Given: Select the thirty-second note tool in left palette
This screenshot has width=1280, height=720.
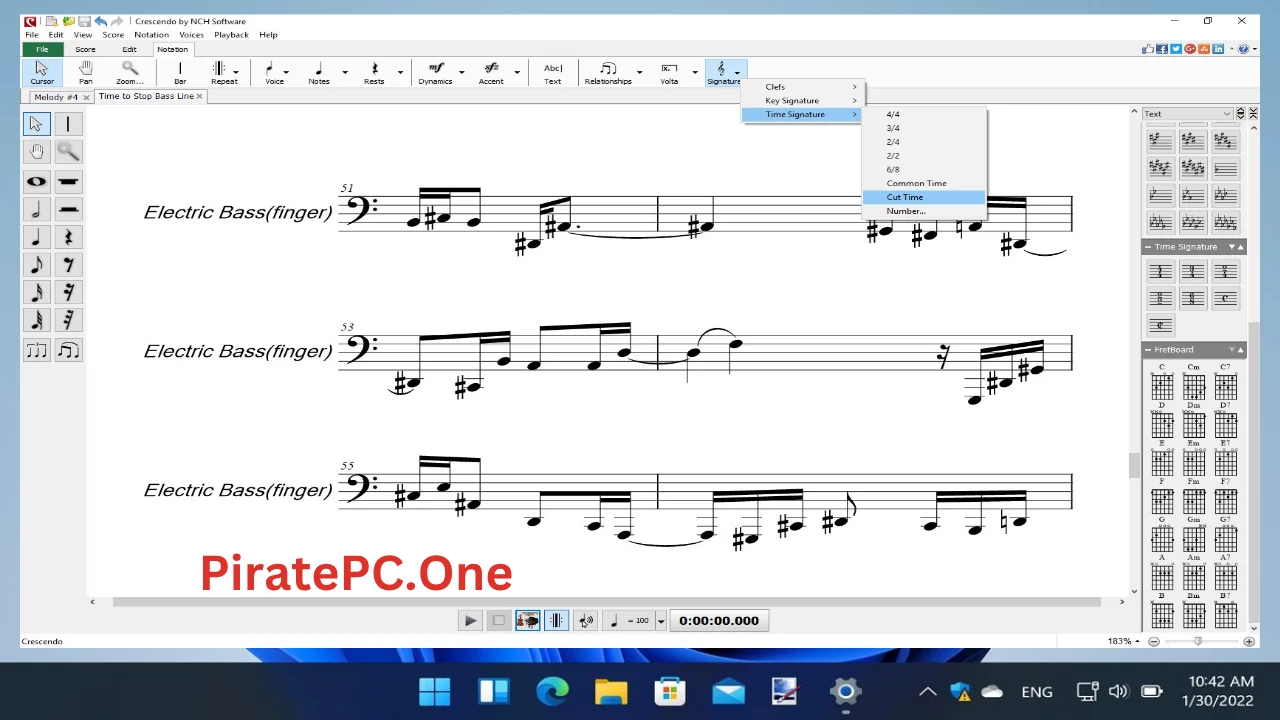Looking at the screenshot, I should click(37, 320).
